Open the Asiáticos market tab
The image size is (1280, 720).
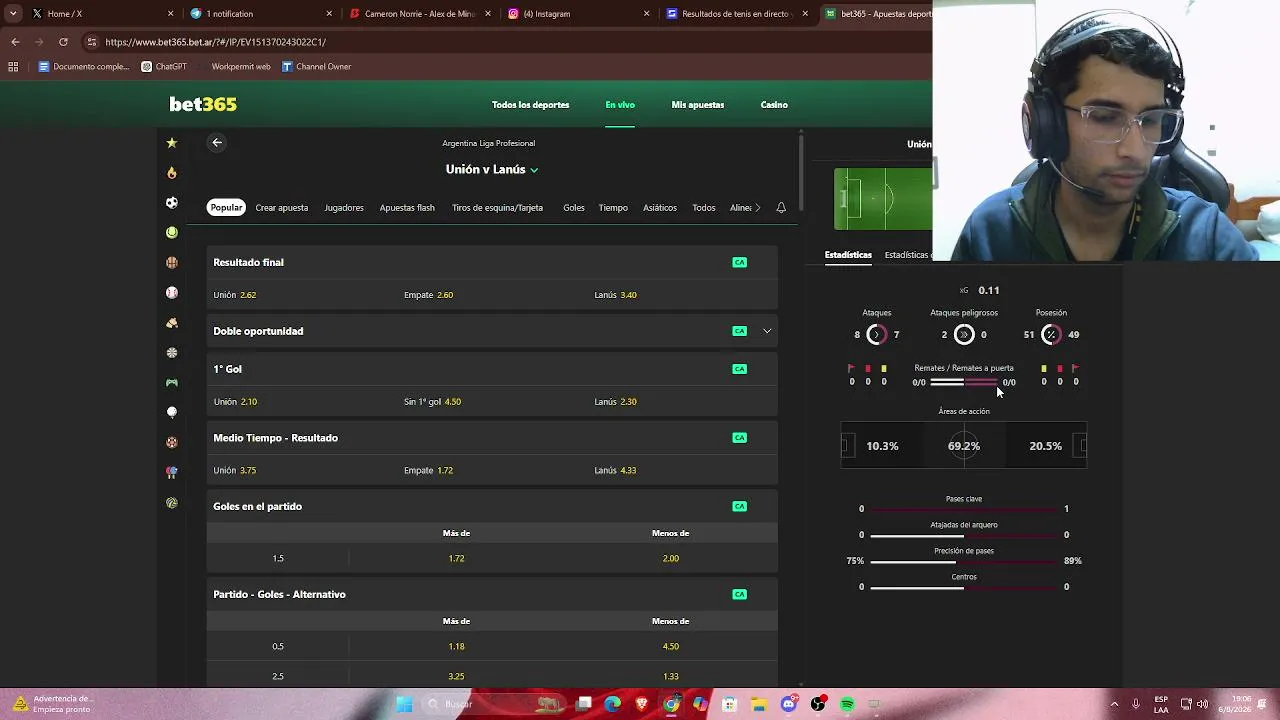tap(660, 208)
